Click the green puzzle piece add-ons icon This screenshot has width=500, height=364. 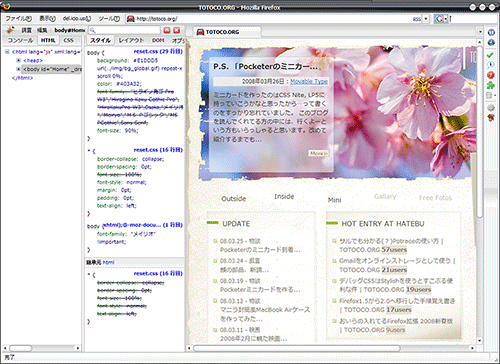point(491,85)
